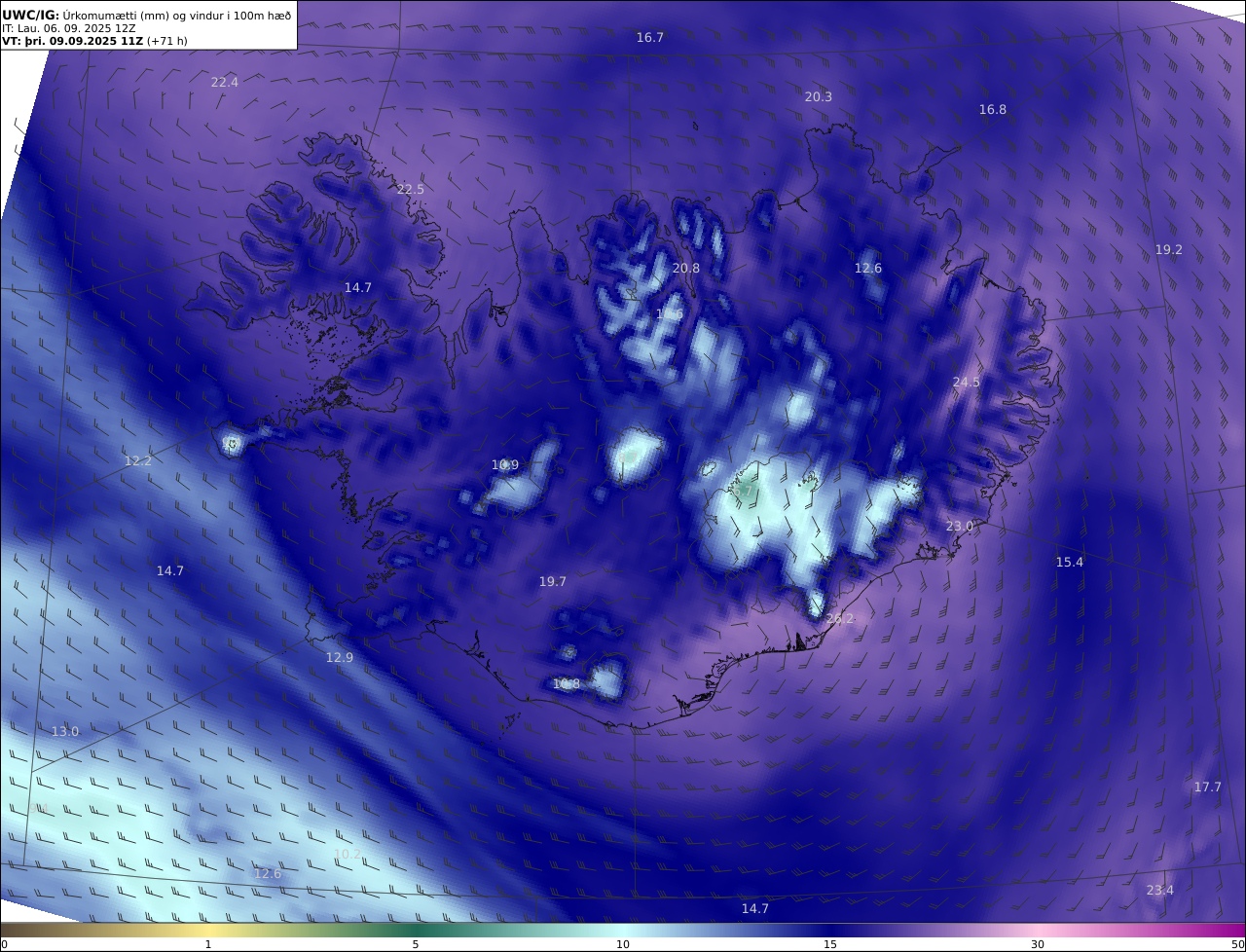Viewport: 1246px width, 952px height.
Task: Click the 0 tick on the color scale
Action: tap(4, 944)
